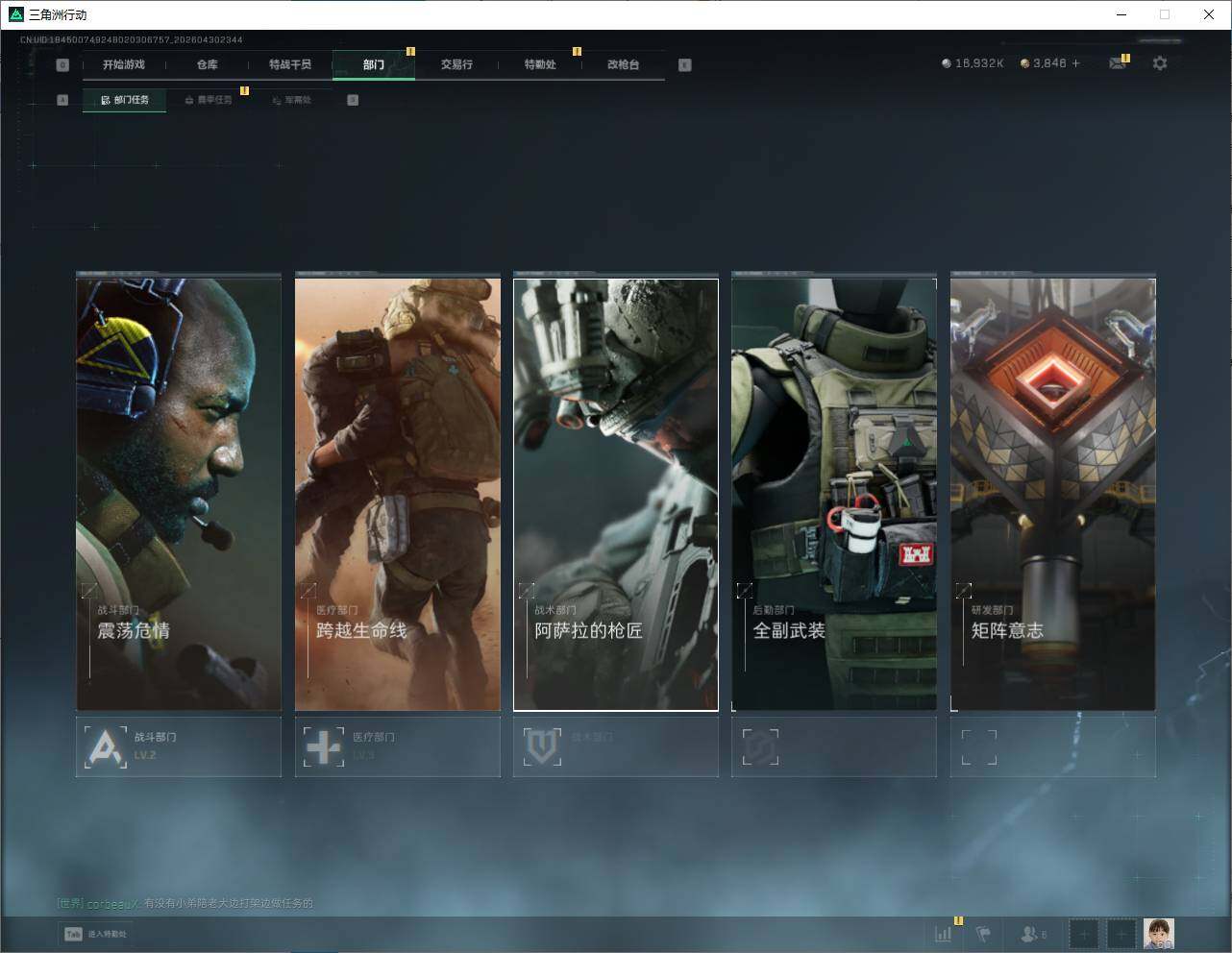Open the player avatar profile
The image size is (1232, 953).
pyautogui.click(x=1159, y=933)
